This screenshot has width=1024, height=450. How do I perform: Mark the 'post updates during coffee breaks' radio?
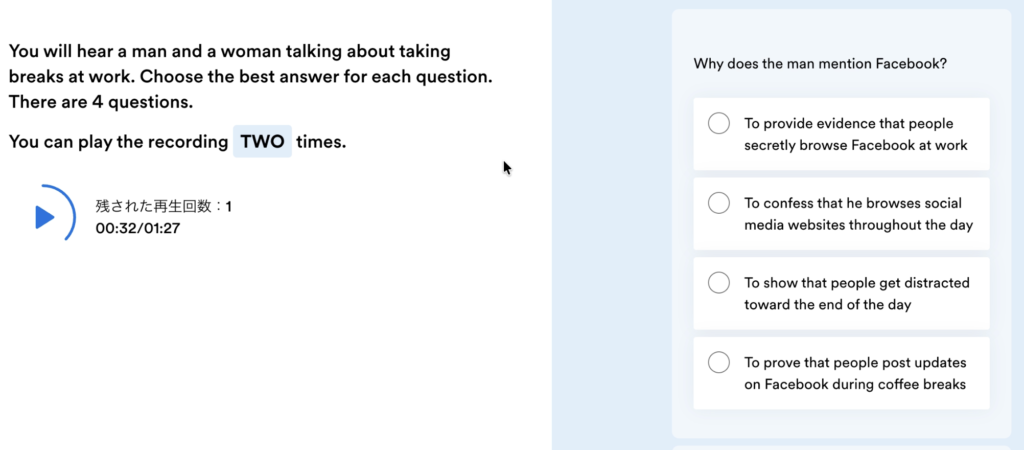tap(718, 362)
